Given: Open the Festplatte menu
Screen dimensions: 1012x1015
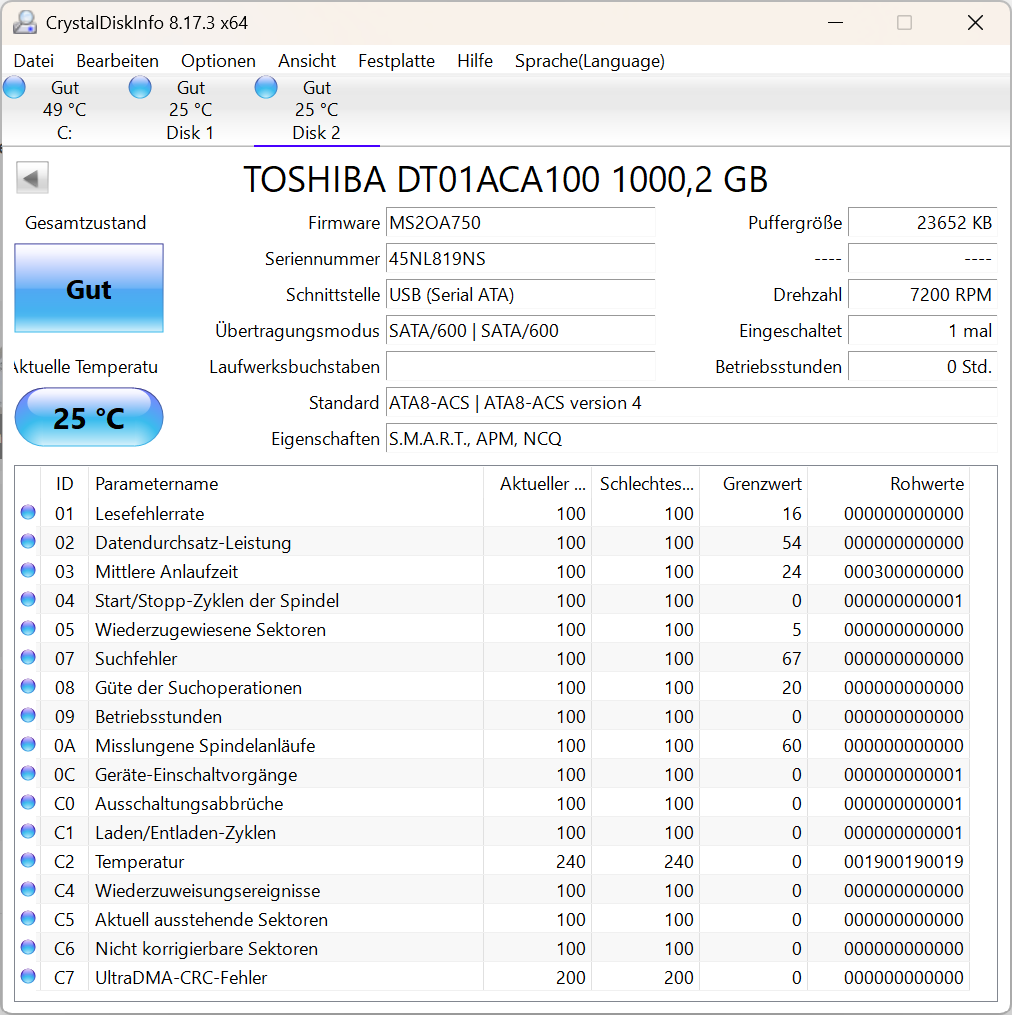Looking at the screenshot, I should pyautogui.click(x=396, y=61).
